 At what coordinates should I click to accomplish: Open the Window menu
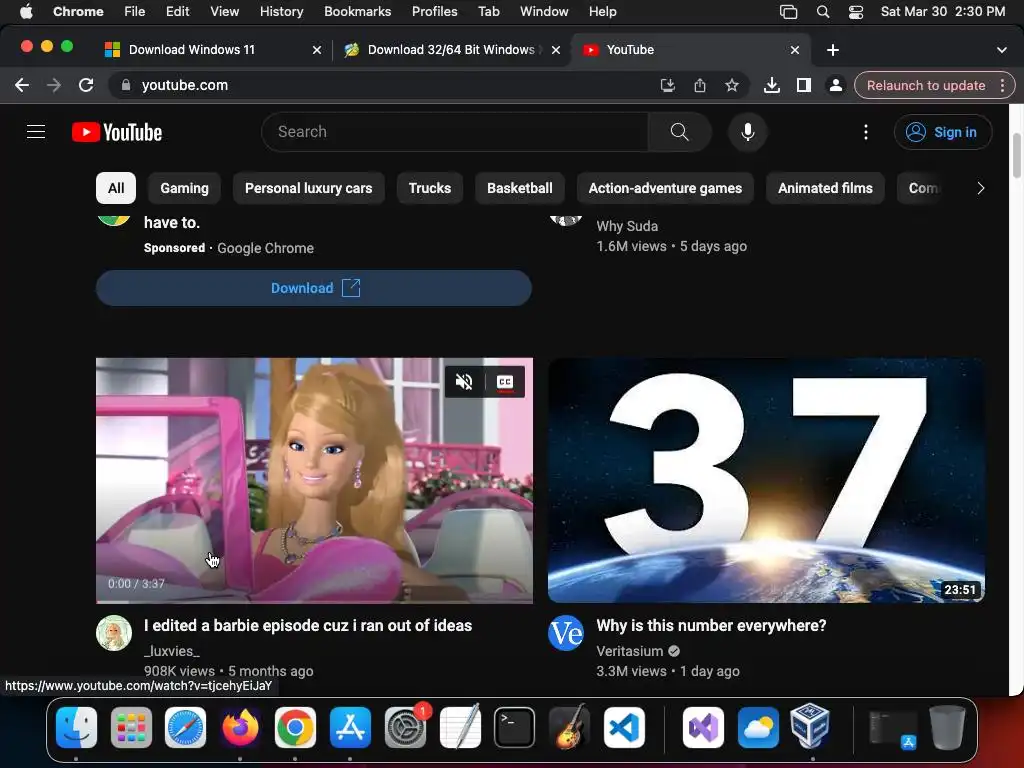tap(544, 12)
